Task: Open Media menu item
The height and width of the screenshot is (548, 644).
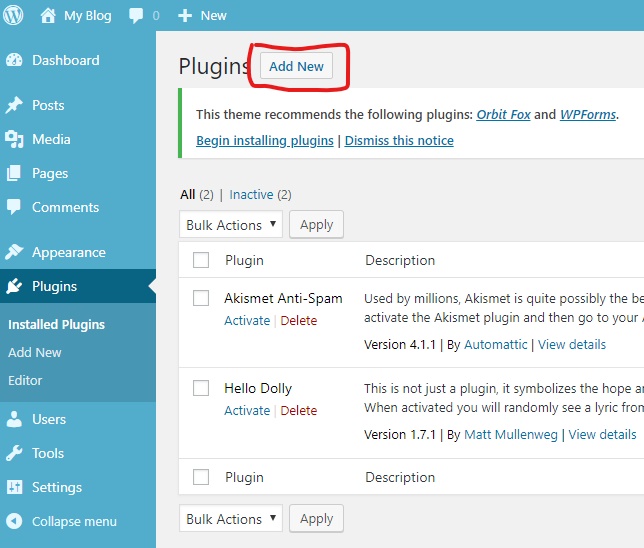Action: [51, 140]
